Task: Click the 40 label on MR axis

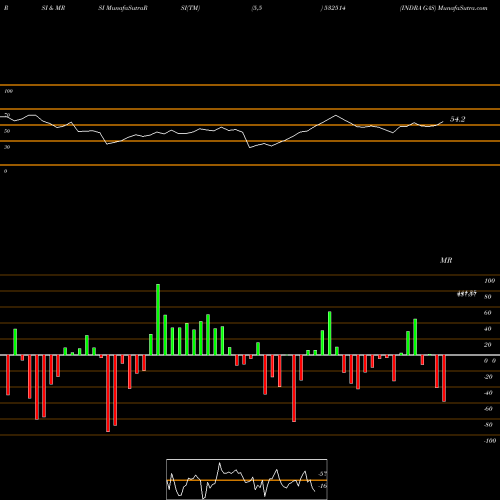Action: pyautogui.click(x=488, y=329)
